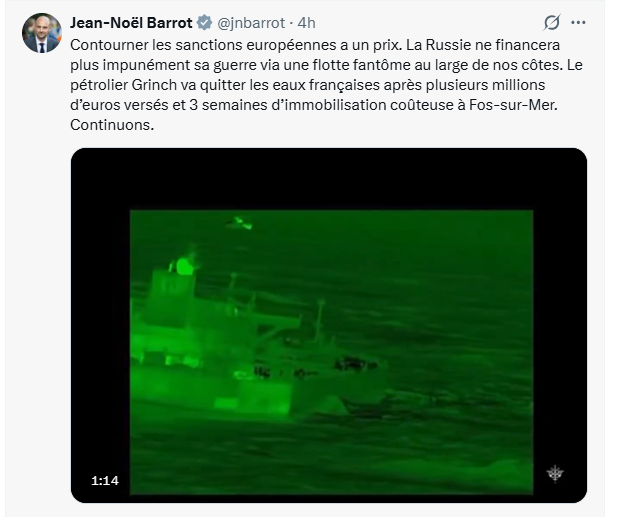This screenshot has width=632, height=517.
Task: Click the helicopter in the video frame
Action: (x=239, y=222)
